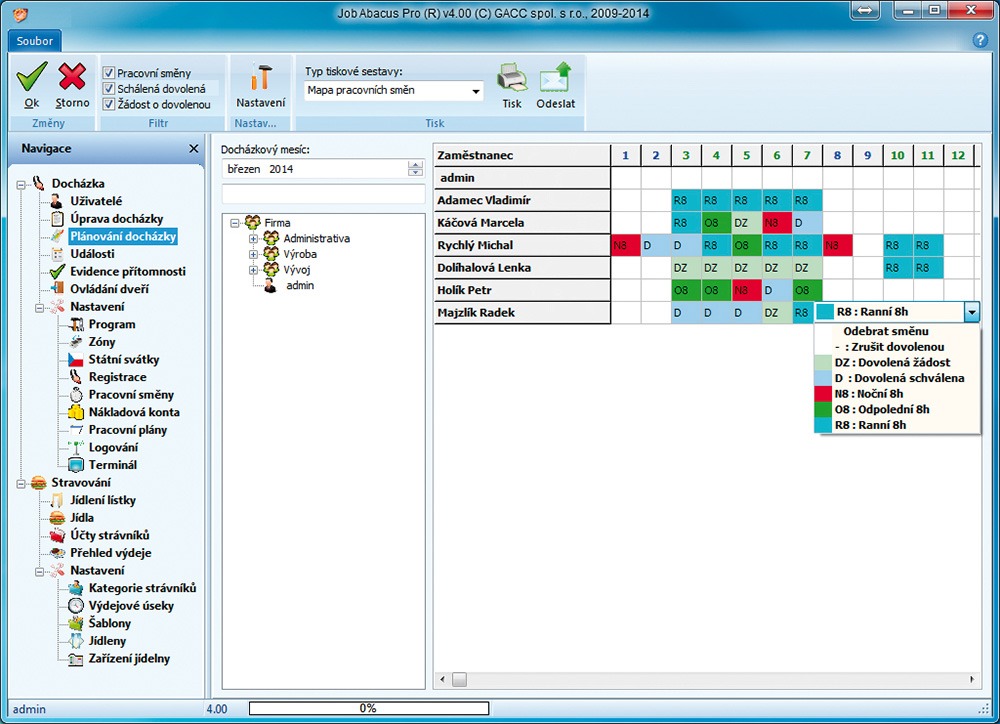Open help question mark icon
Screen dimensions: 1000x724
980,40
